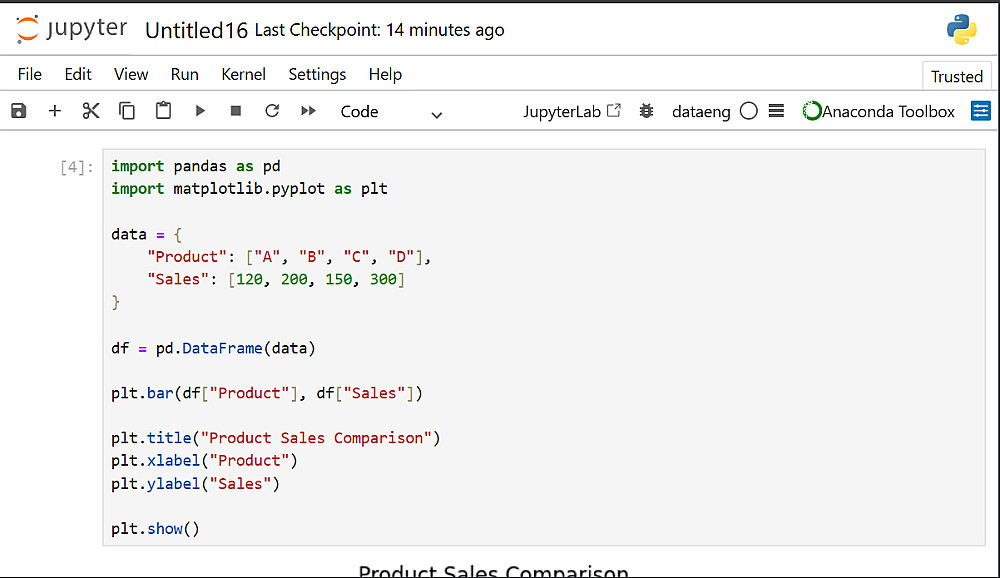Screen dimensions: 1000x578
Task: Open notebook in JupyterLab link
Action: (572, 112)
